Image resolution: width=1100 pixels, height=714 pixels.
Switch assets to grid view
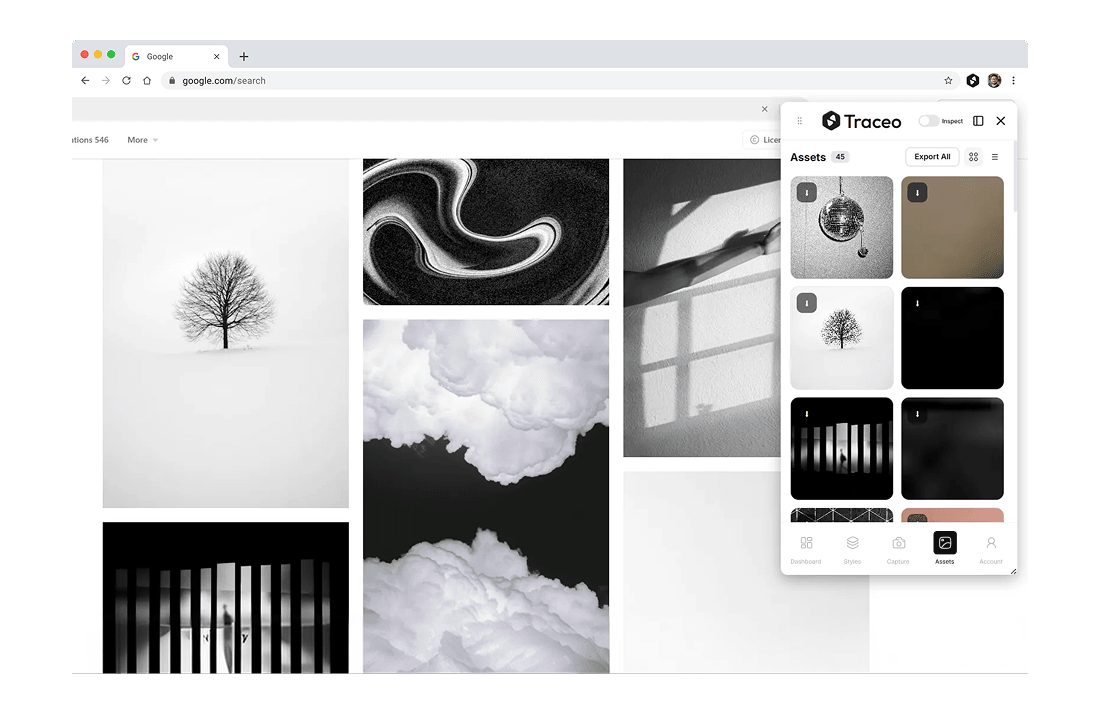pyautogui.click(x=973, y=157)
